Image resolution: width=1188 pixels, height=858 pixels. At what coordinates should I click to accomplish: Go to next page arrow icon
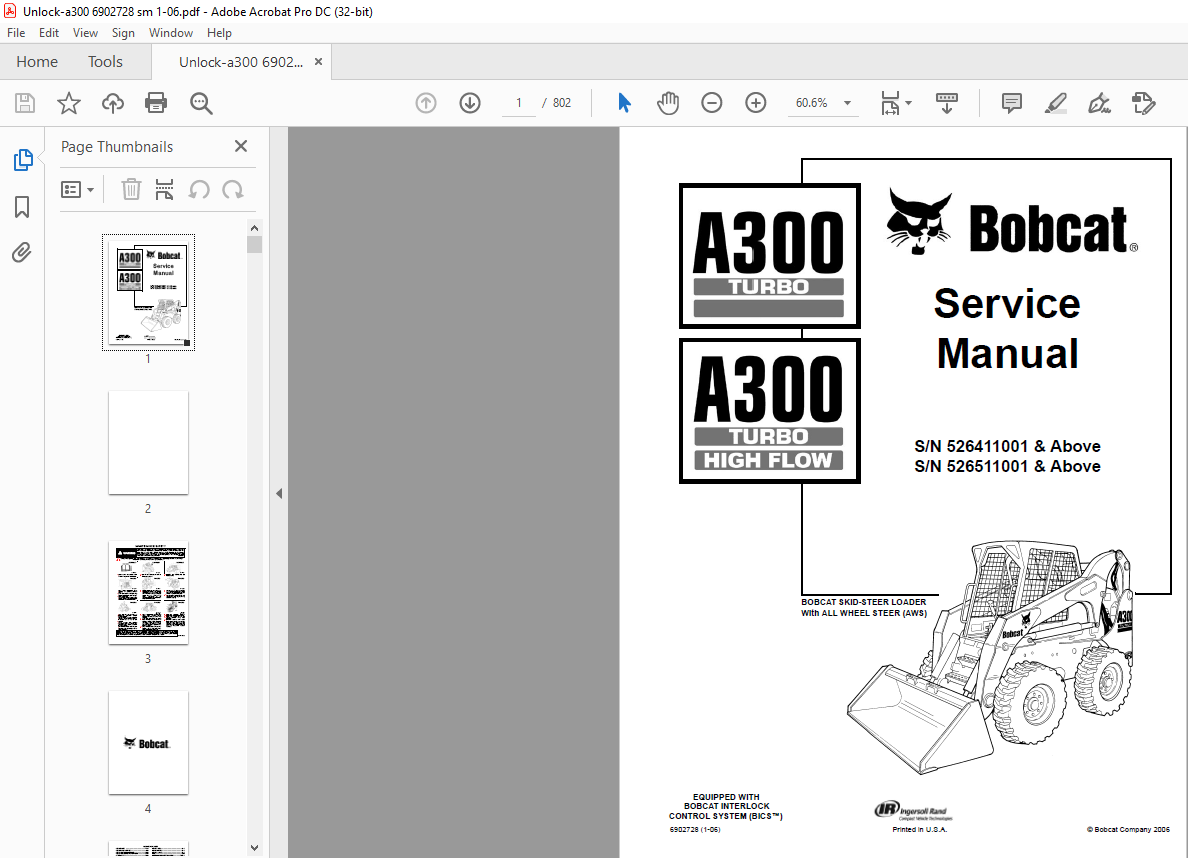(x=470, y=103)
